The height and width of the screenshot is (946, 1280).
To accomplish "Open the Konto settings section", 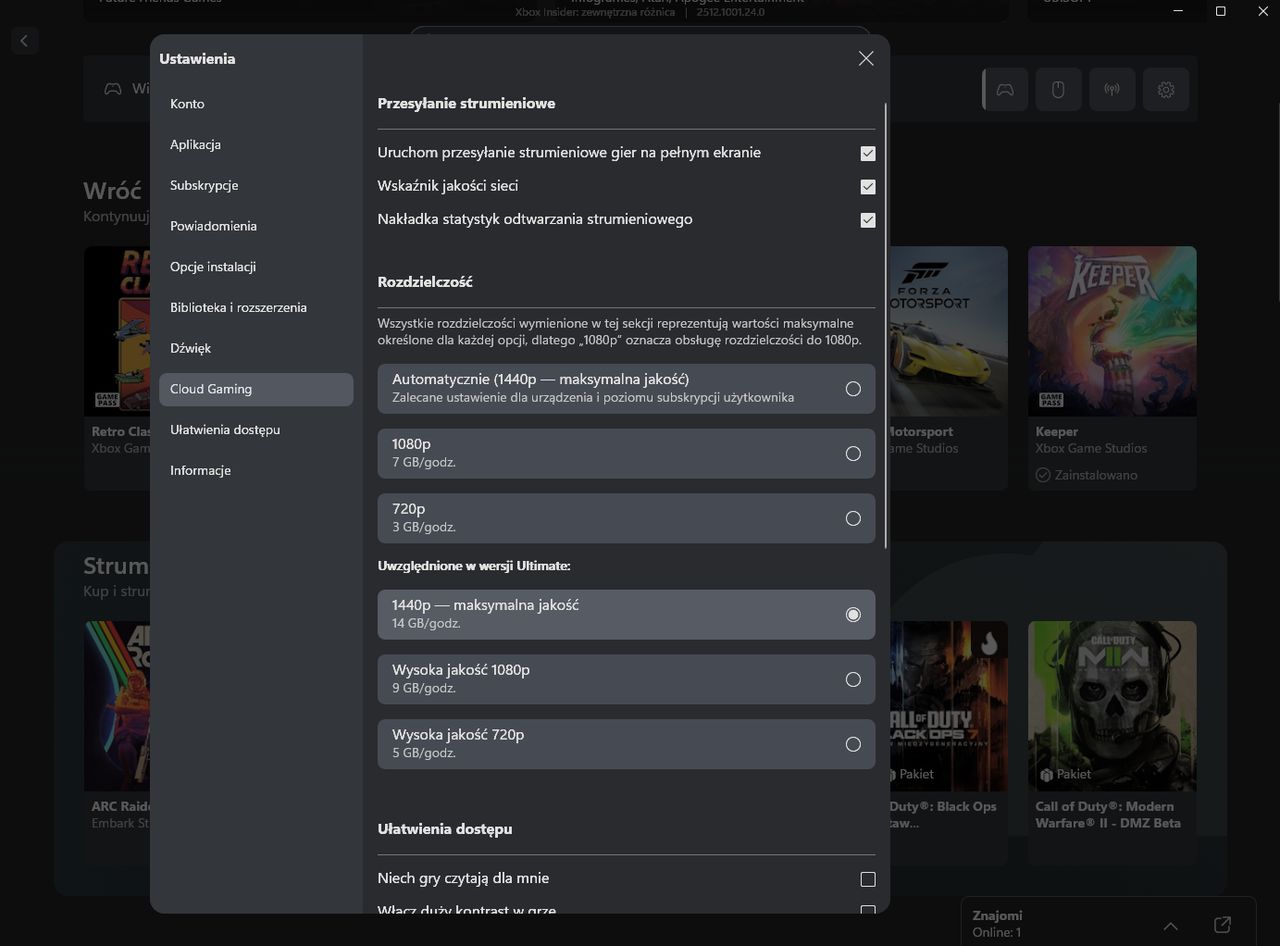I will point(187,104).
